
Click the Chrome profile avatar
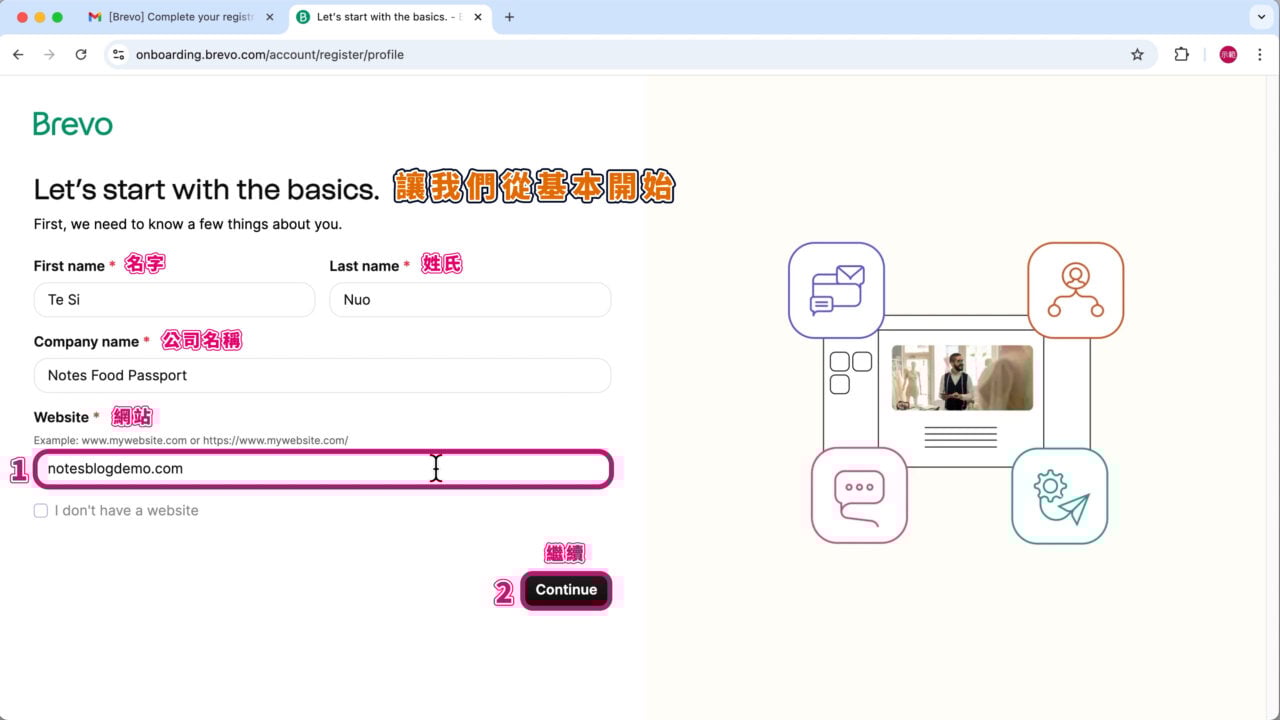tap(1227, 54)
